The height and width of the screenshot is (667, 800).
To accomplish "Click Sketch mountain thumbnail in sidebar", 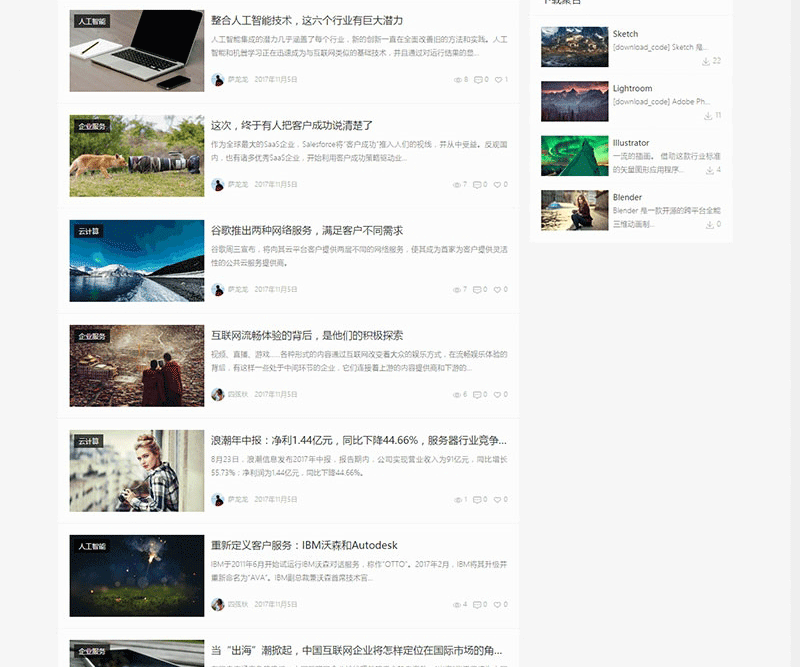I will [574, 47].
